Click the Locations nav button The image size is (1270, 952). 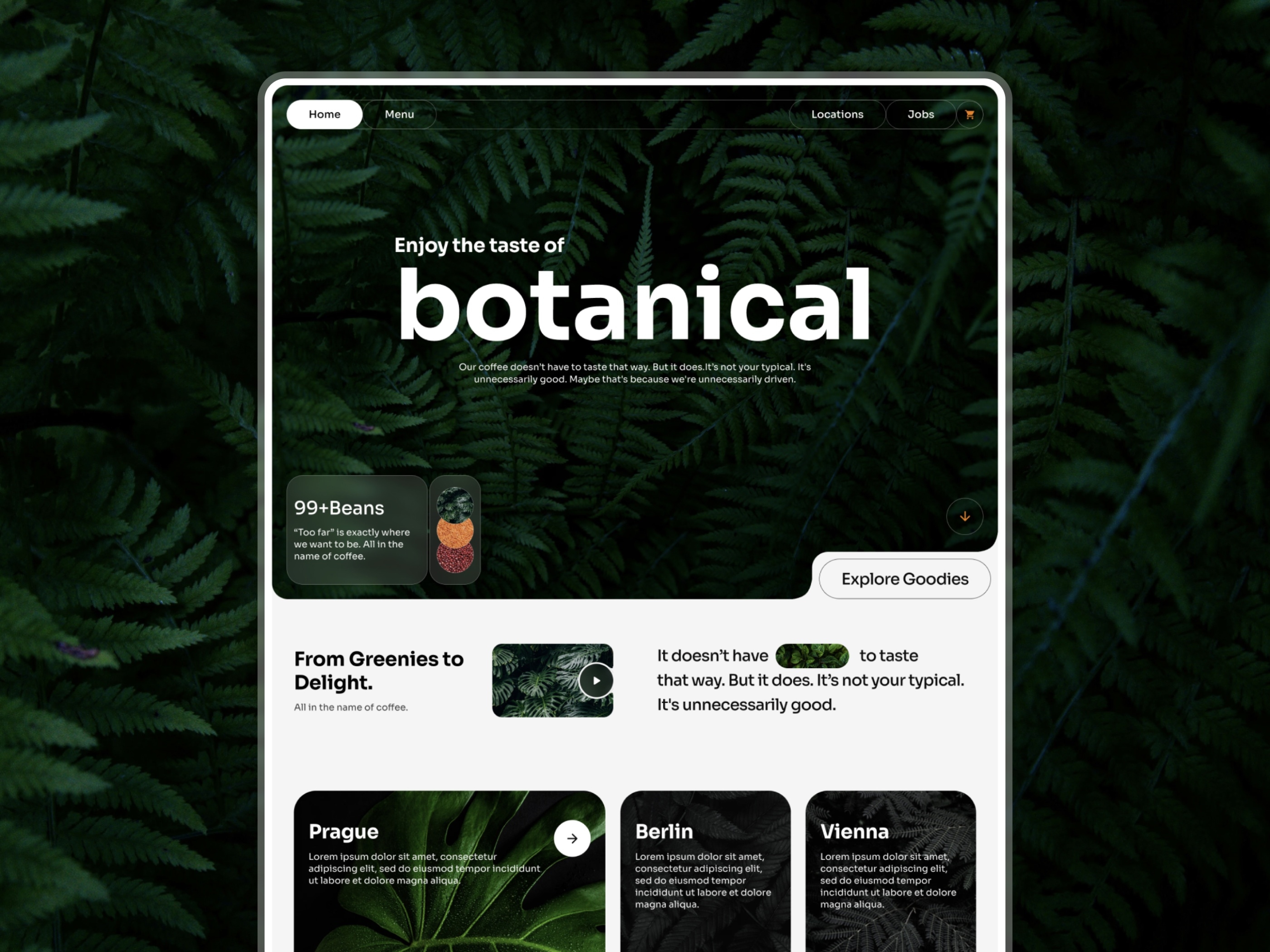coord(838,113)
